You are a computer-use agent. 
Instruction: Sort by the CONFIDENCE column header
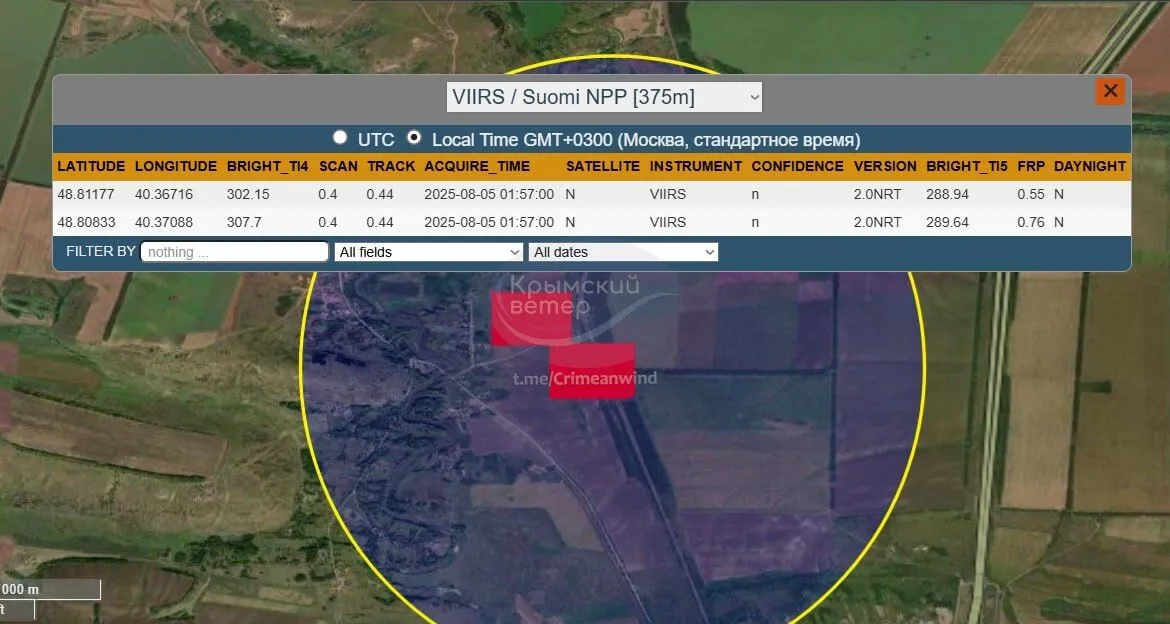[798, 166]
